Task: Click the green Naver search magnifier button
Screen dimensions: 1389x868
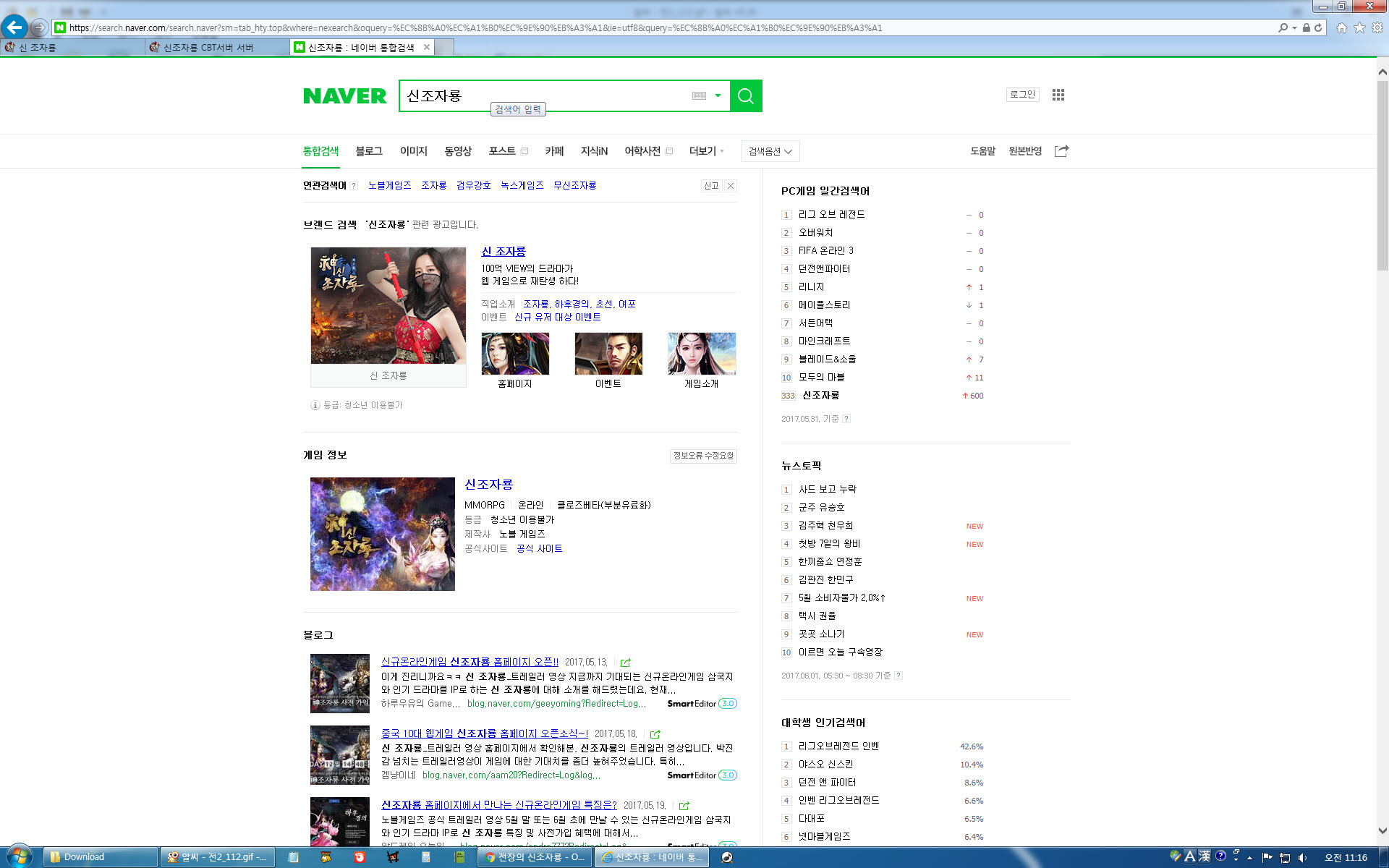Action: pyautogui.click(x=746, y=95)
